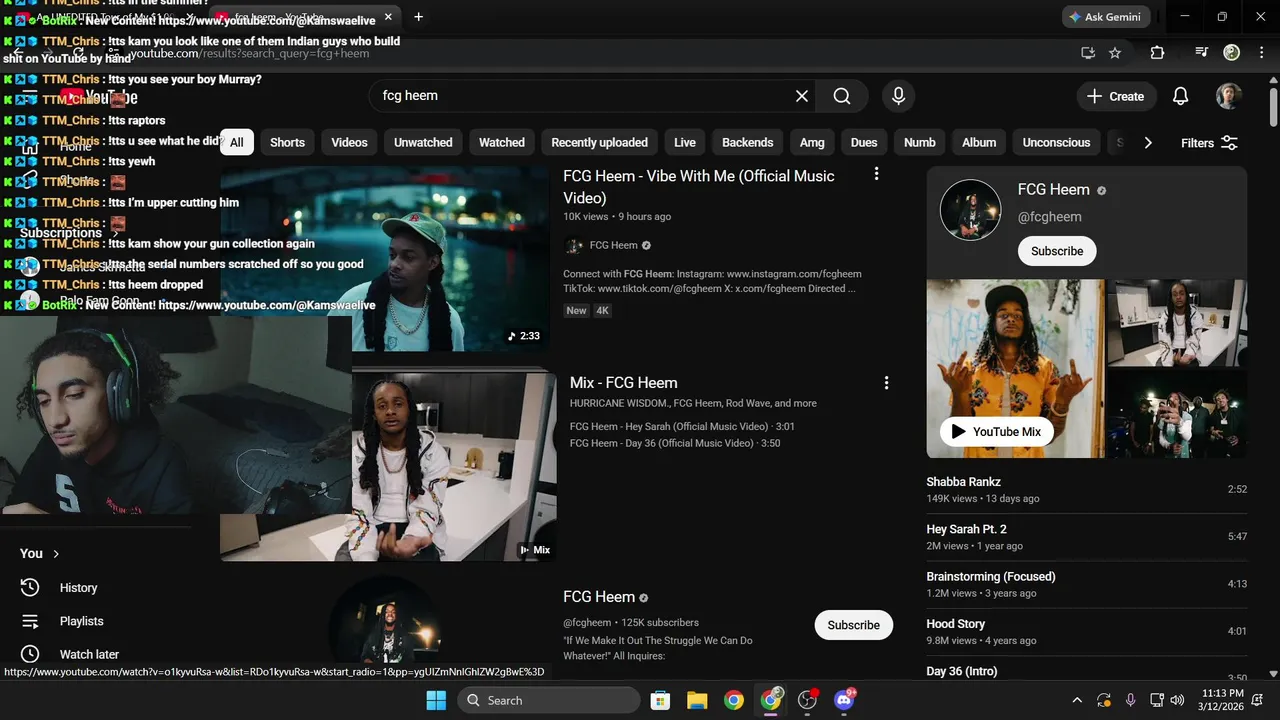Click the Create button

tap(1116, 96)
